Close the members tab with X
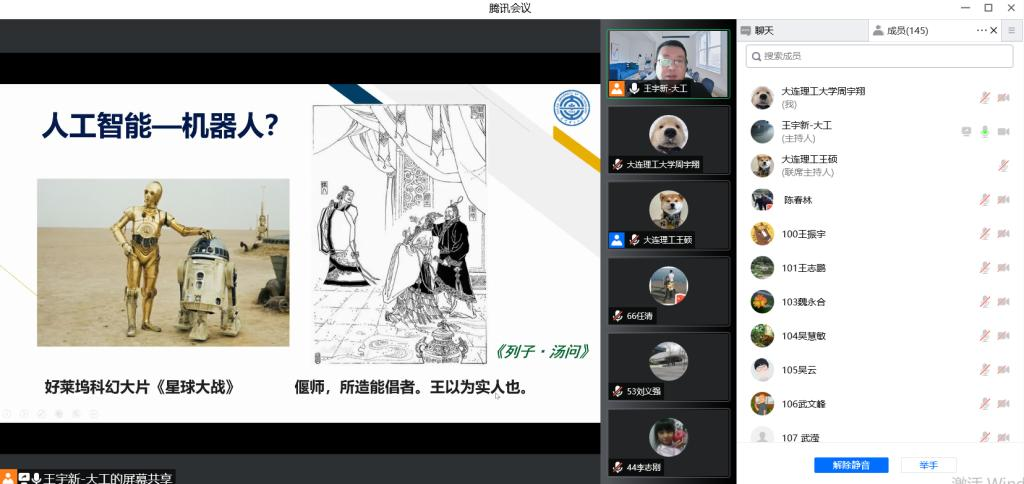 pyautogui.click(x=994, y=31)
